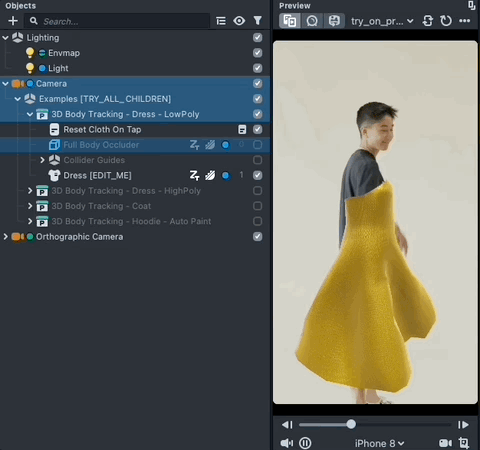
Task: Enable the Collider Guides checkbox
Action: [257, 160]
